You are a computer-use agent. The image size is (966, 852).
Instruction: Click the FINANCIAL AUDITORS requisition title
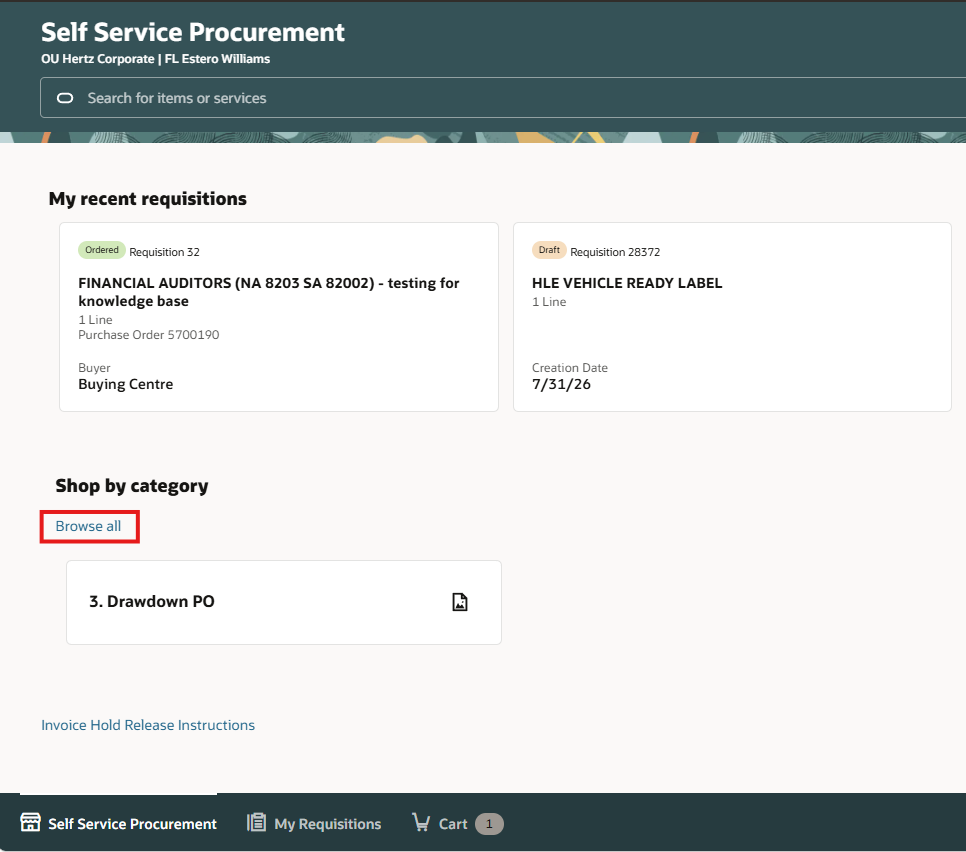point(269,292)
